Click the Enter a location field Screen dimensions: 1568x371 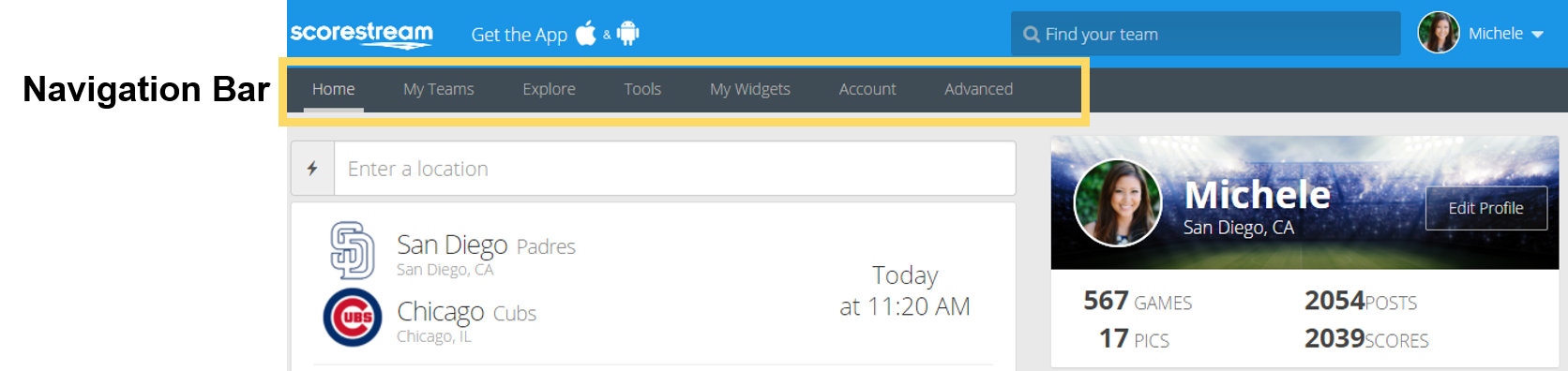point(675,169)
